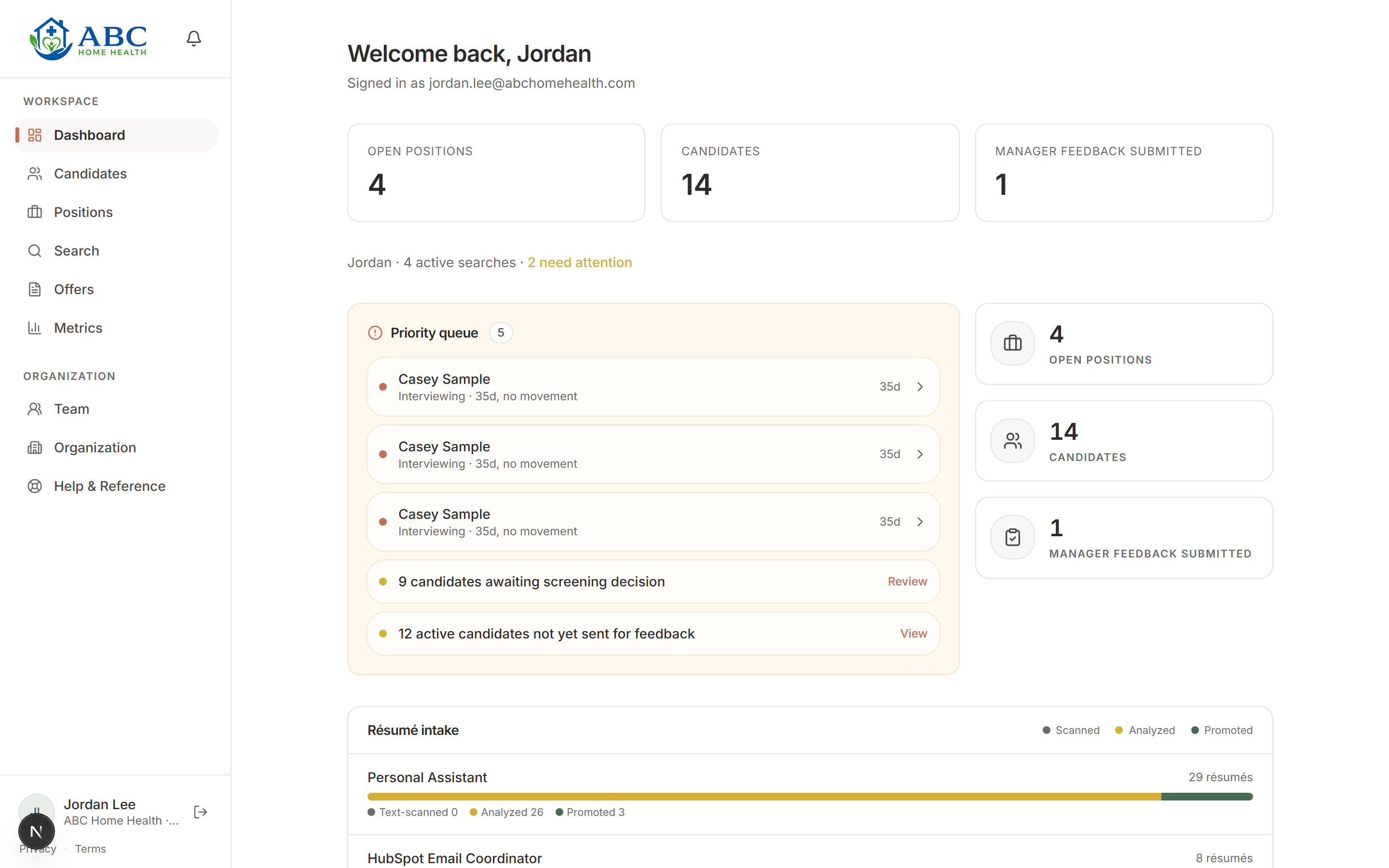
Task: Click the Dashboard grid icon
Action: [x=34, y=135]
